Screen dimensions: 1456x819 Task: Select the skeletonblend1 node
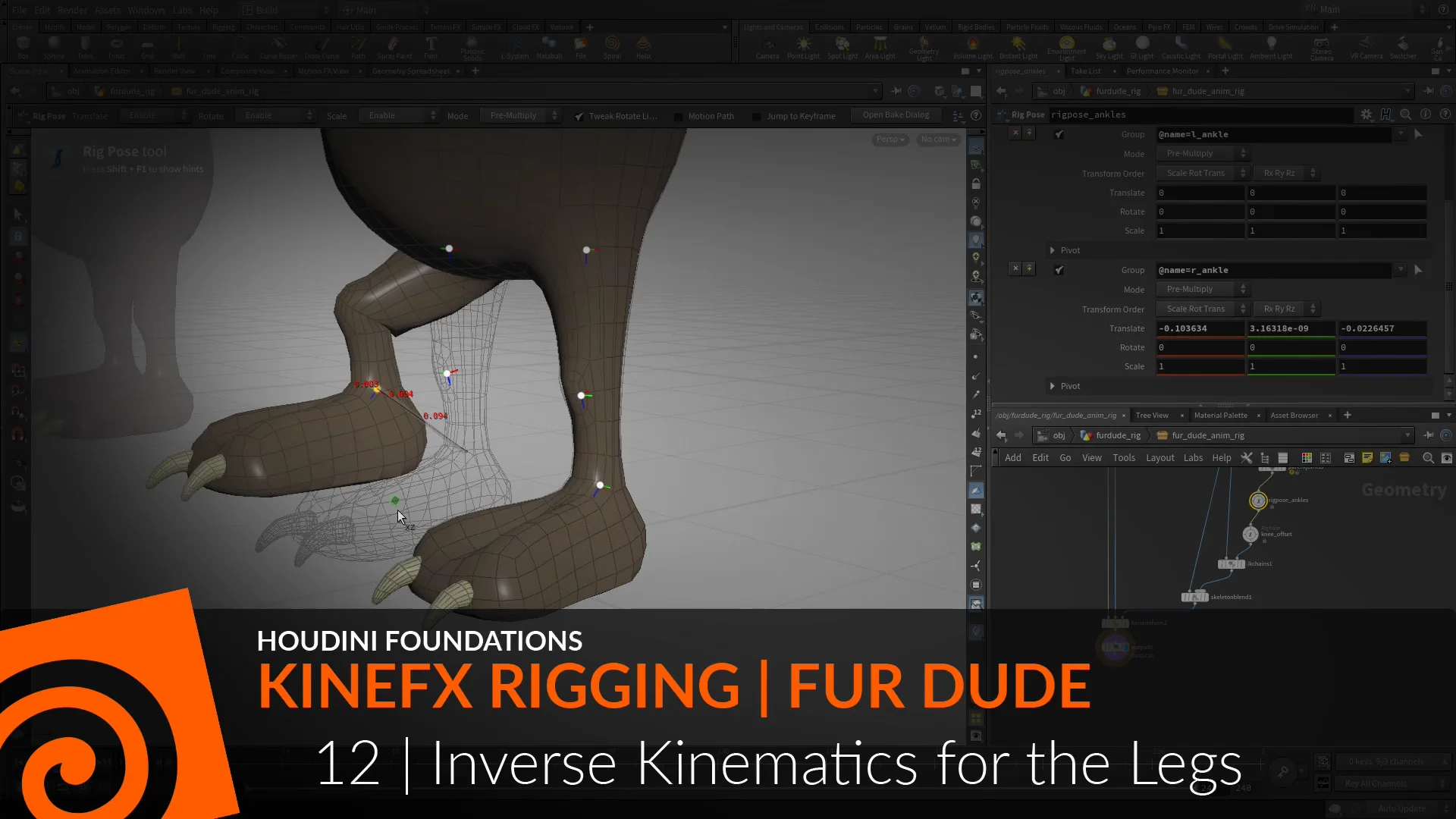pos(1194,597)
